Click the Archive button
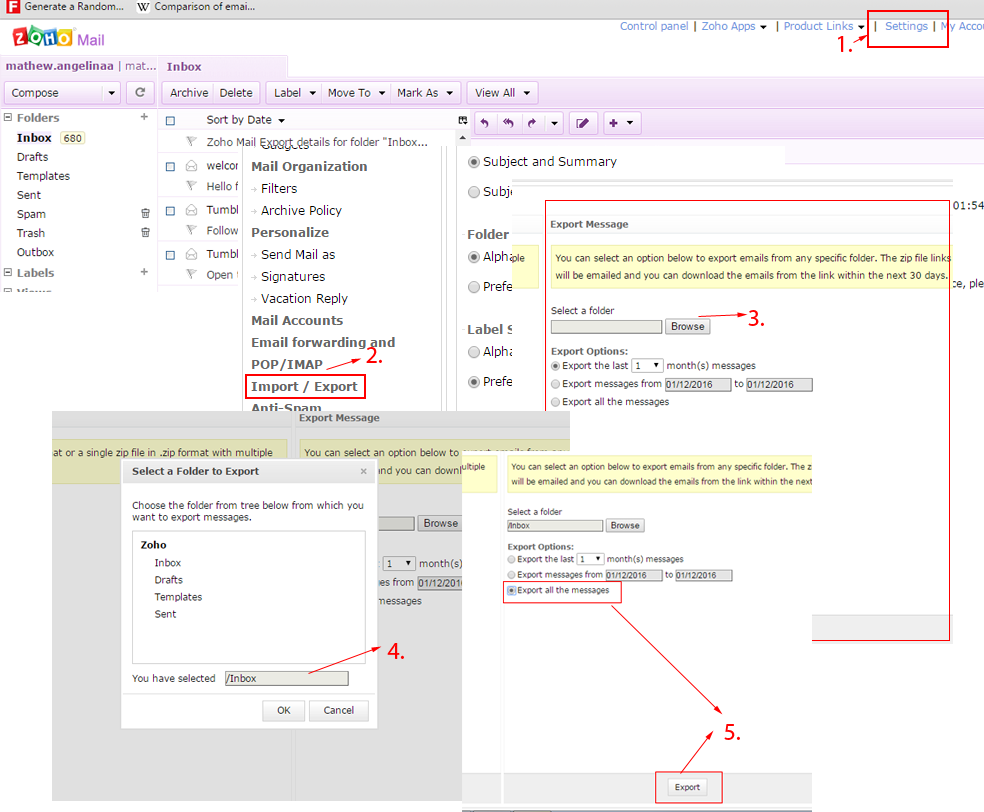This screenshot has height=812, width=984. click(x=188, y=93)
